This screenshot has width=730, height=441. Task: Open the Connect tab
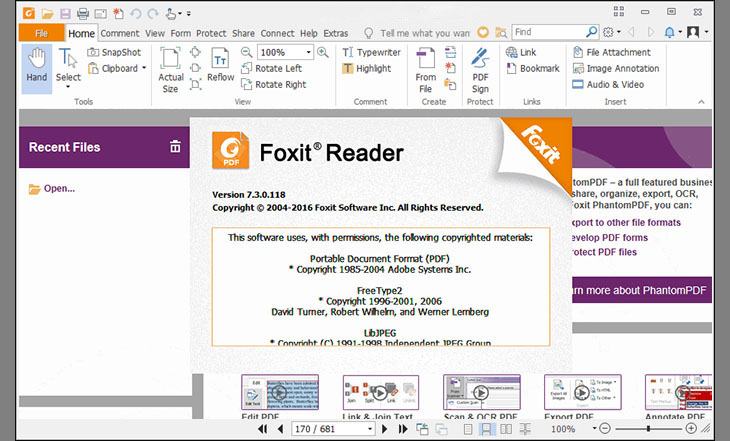pyautogui.click(x=277, y=33)
